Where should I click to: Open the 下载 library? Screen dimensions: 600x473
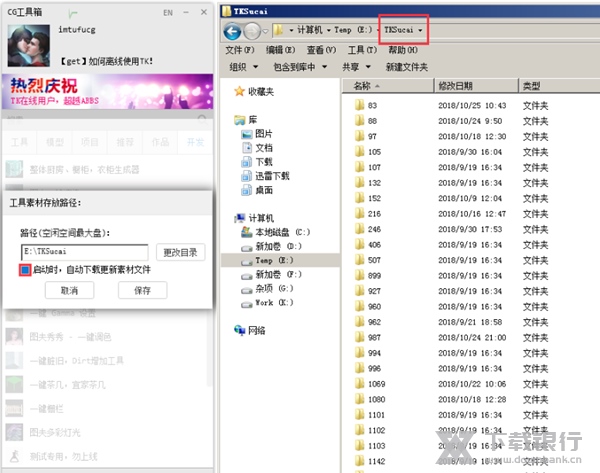257,162
